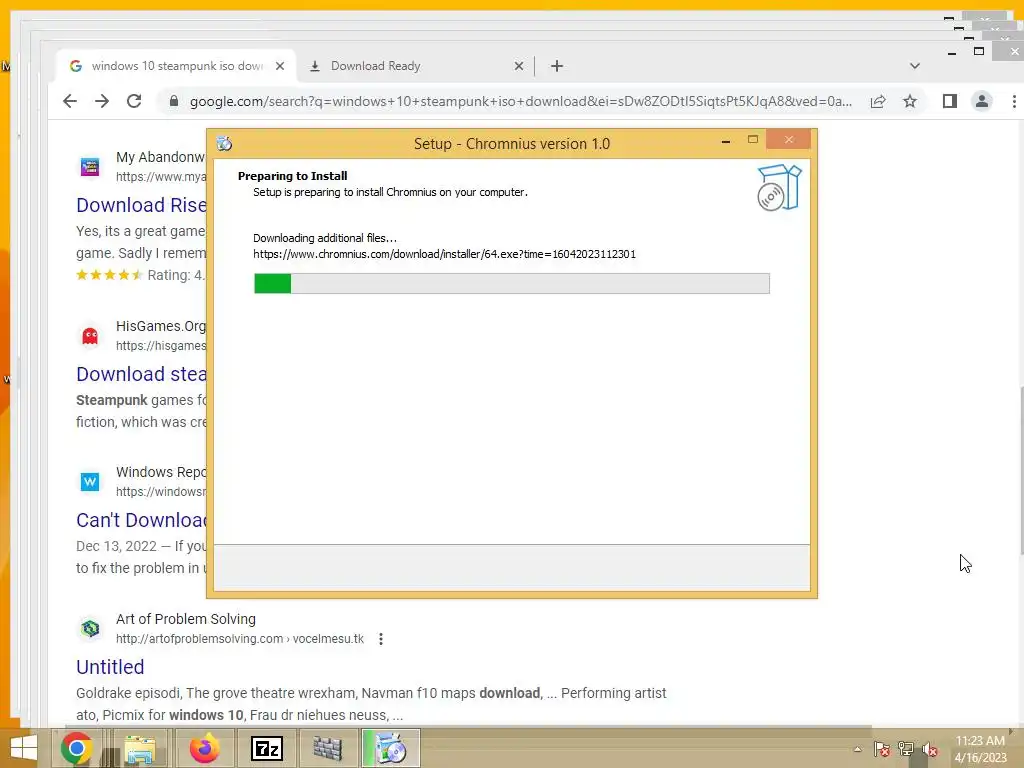This screenshot has height=768, width=1024.
Task: Click the Chrome page vertical scrollbar
Action: pyautogui.click(x=1021, y=470)
